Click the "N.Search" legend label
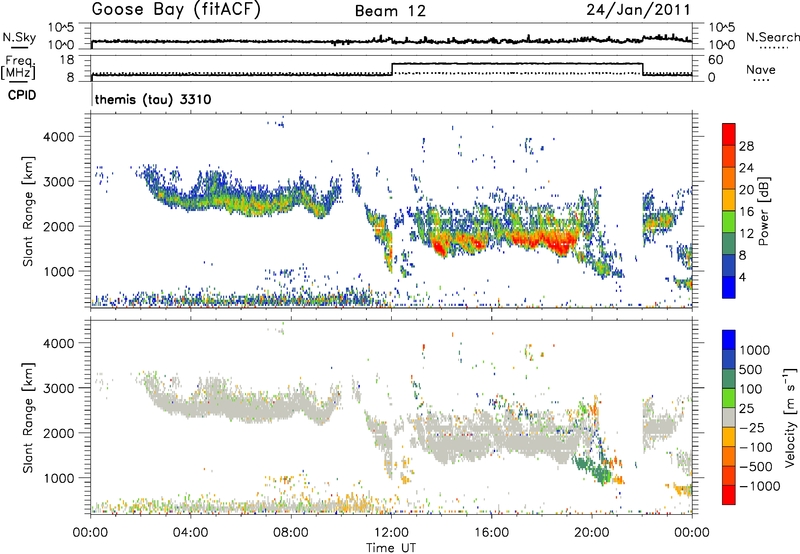Screen dimensions: 800x554 (772, 37)
